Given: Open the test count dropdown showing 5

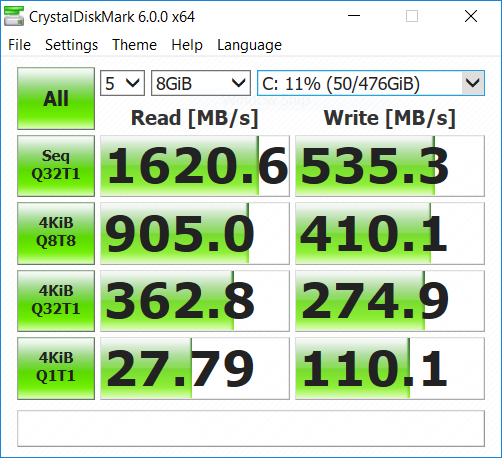Looking at the screenshot, I should (x=122, y=83).
